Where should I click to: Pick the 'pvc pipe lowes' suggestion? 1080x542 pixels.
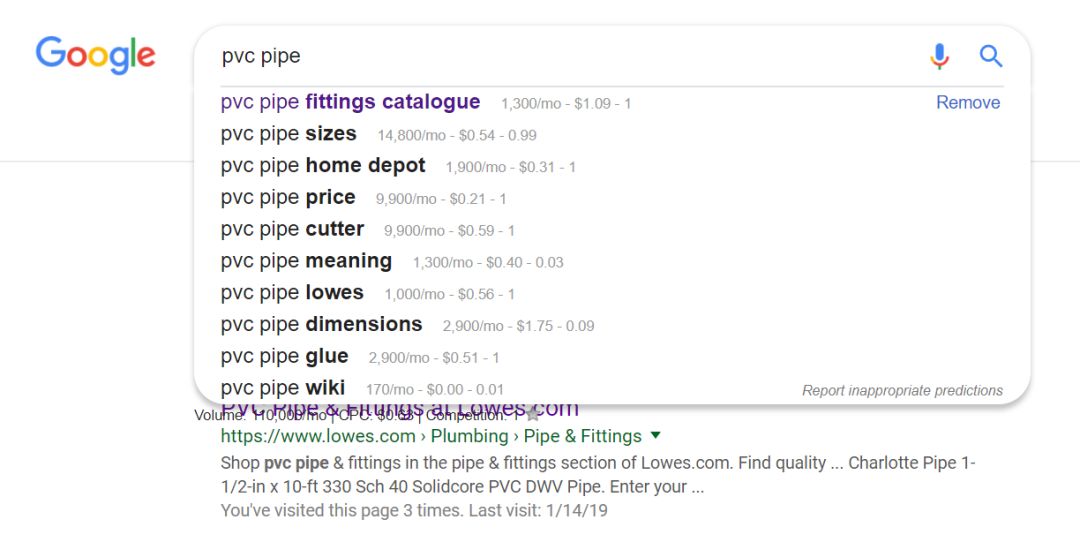[292, 293]
